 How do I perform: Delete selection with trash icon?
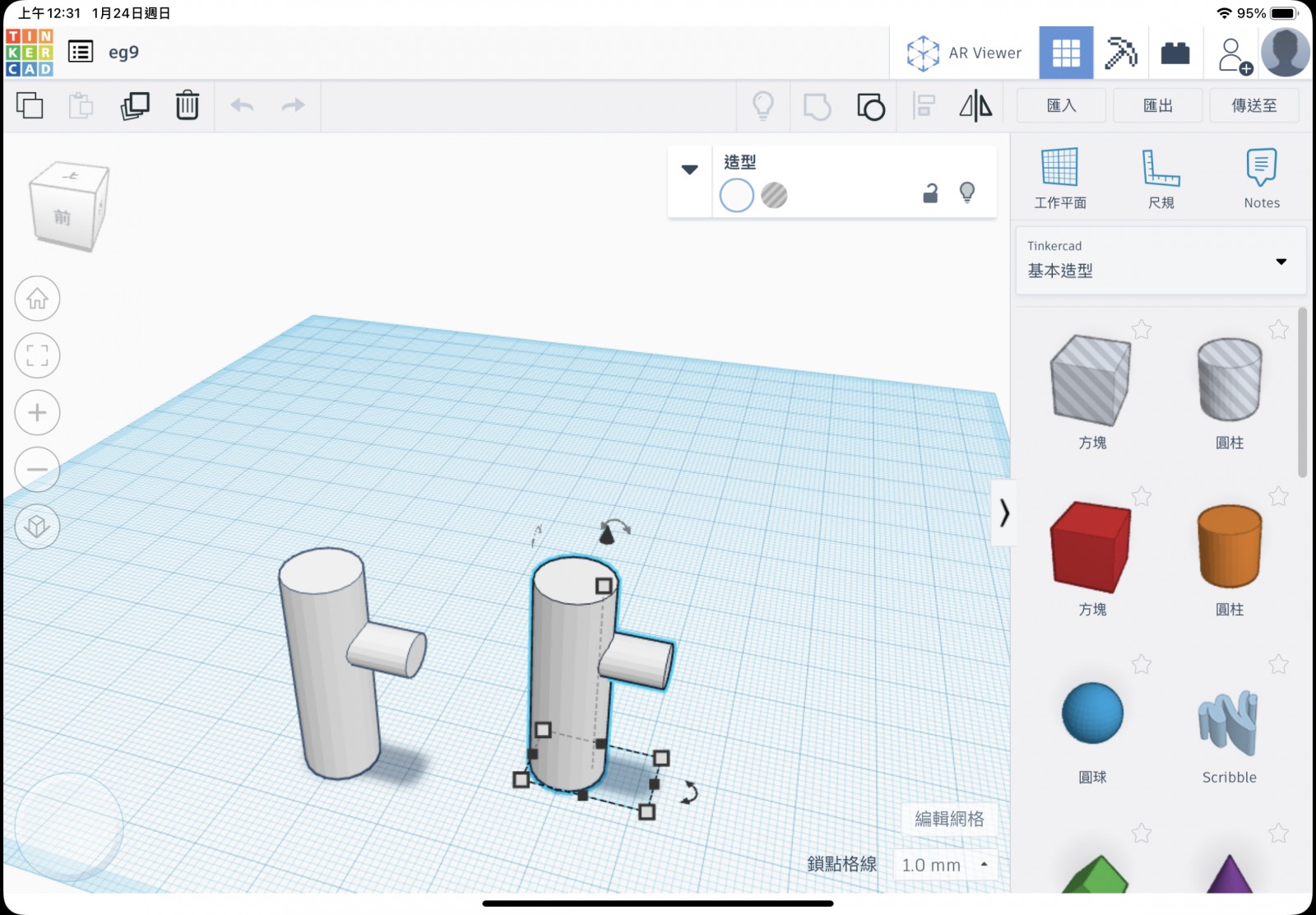188,105
